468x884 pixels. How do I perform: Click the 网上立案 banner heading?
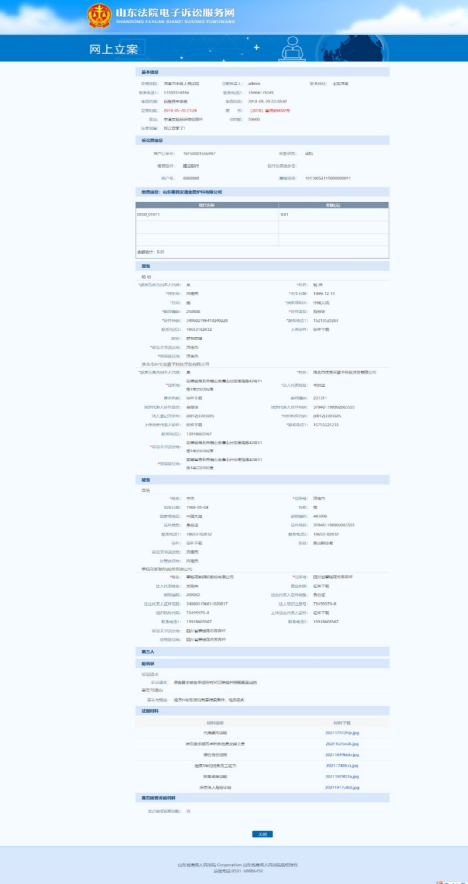114,49
